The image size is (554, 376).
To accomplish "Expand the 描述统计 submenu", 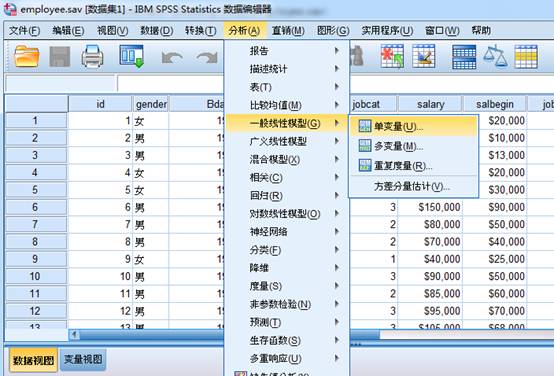I will (286, 69).
